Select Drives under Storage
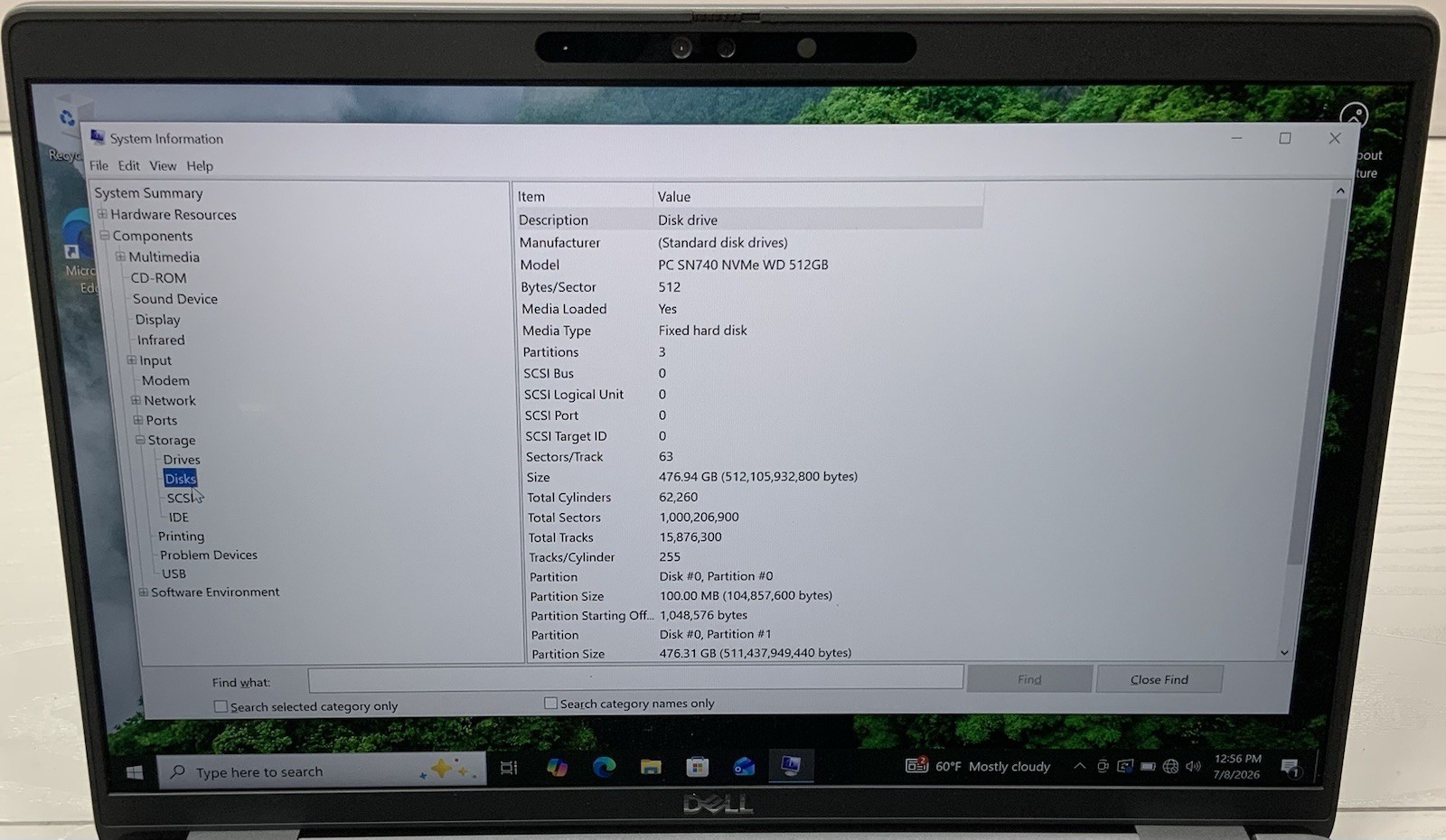 pyautogui.click(x=182, y=460)
